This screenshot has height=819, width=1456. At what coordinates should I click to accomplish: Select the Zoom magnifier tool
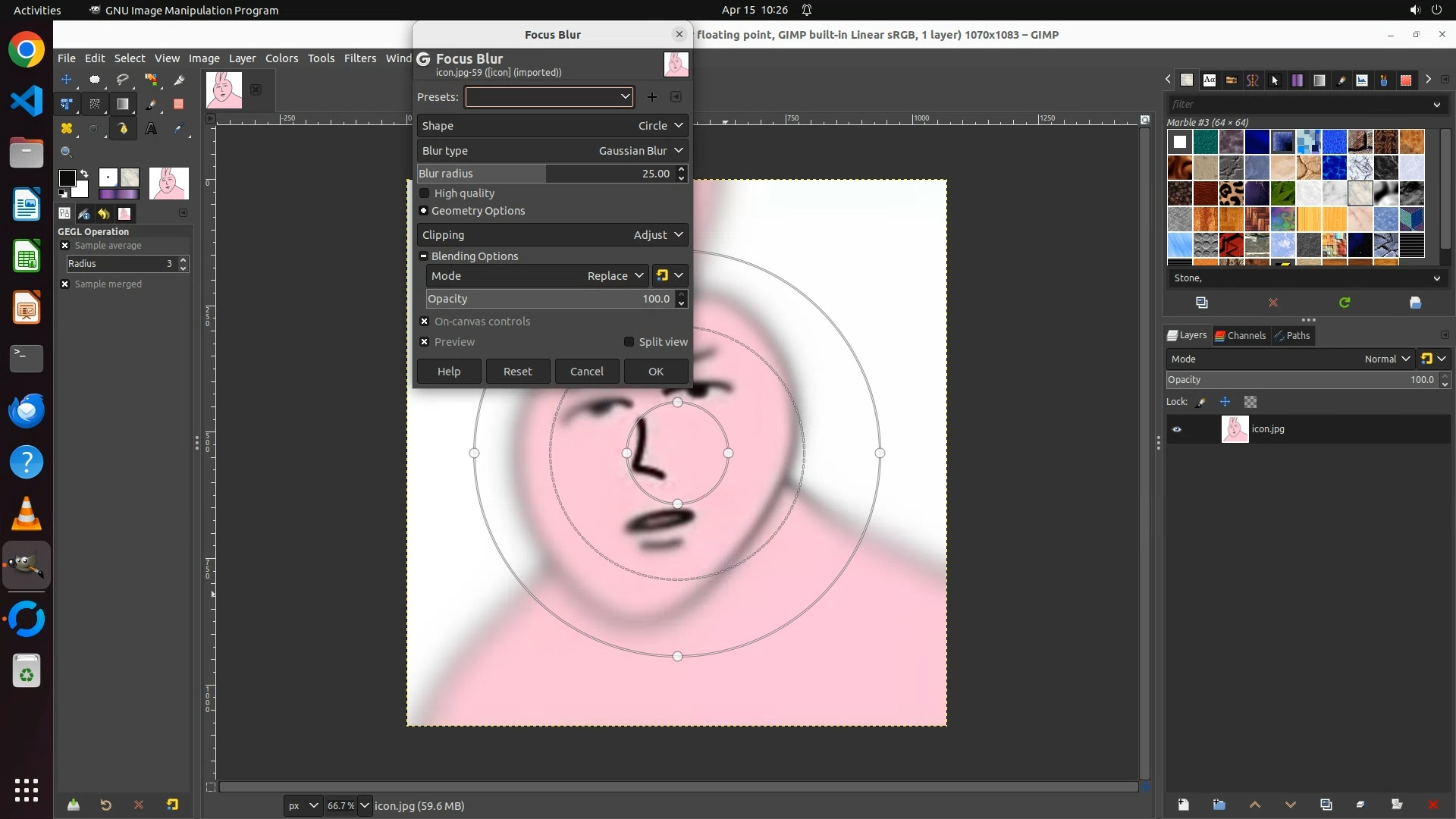point(67,152)
